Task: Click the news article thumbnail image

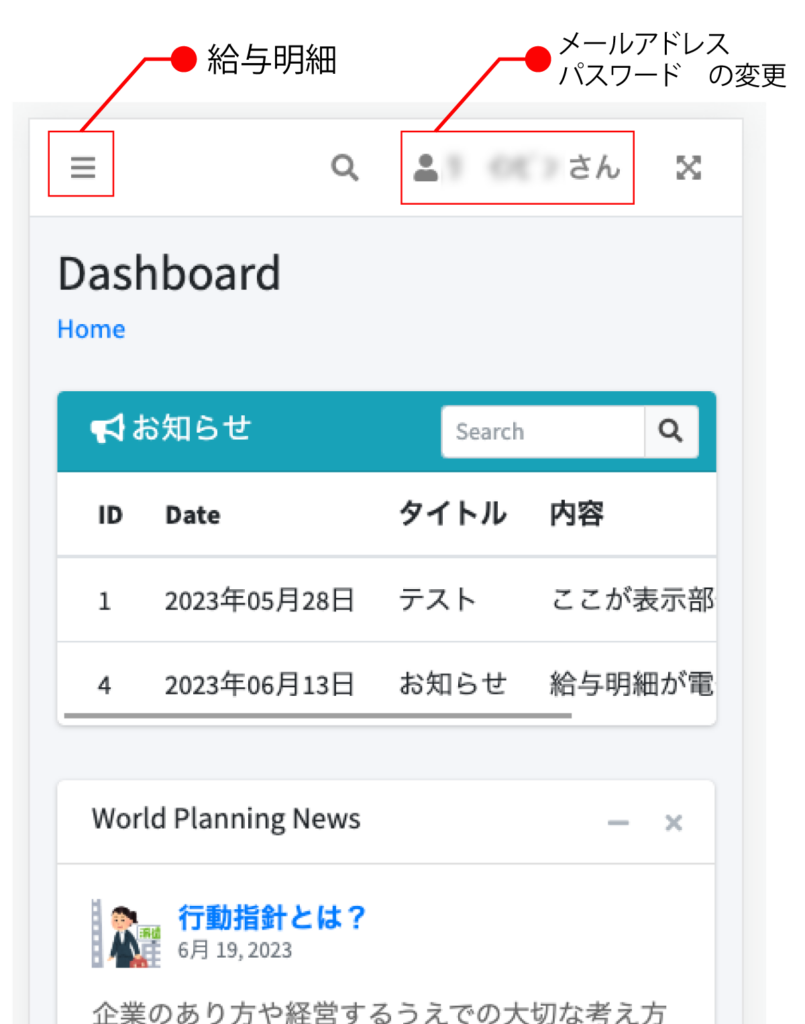Action: [126, 933]
